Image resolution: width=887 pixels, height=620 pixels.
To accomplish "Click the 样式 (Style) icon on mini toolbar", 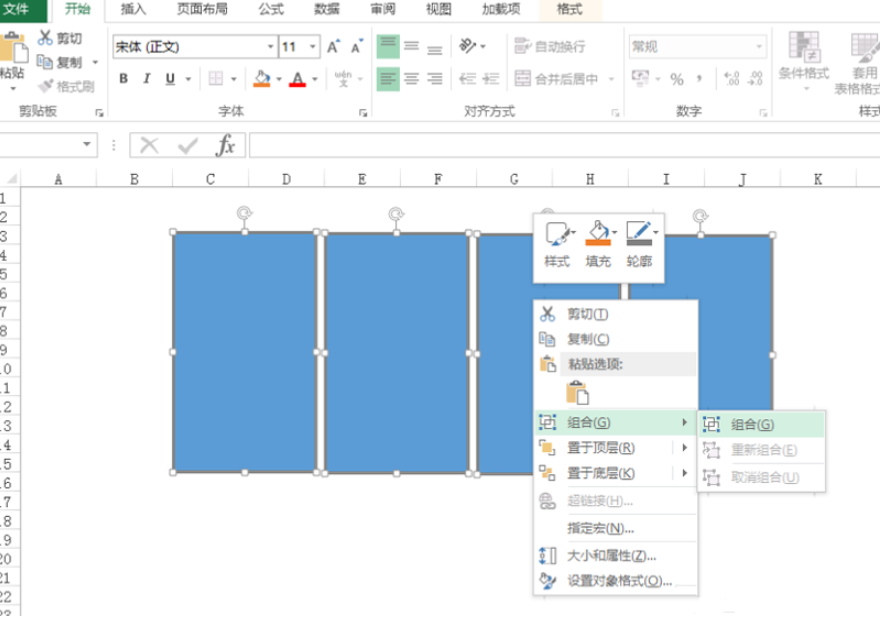I will 556,235.
